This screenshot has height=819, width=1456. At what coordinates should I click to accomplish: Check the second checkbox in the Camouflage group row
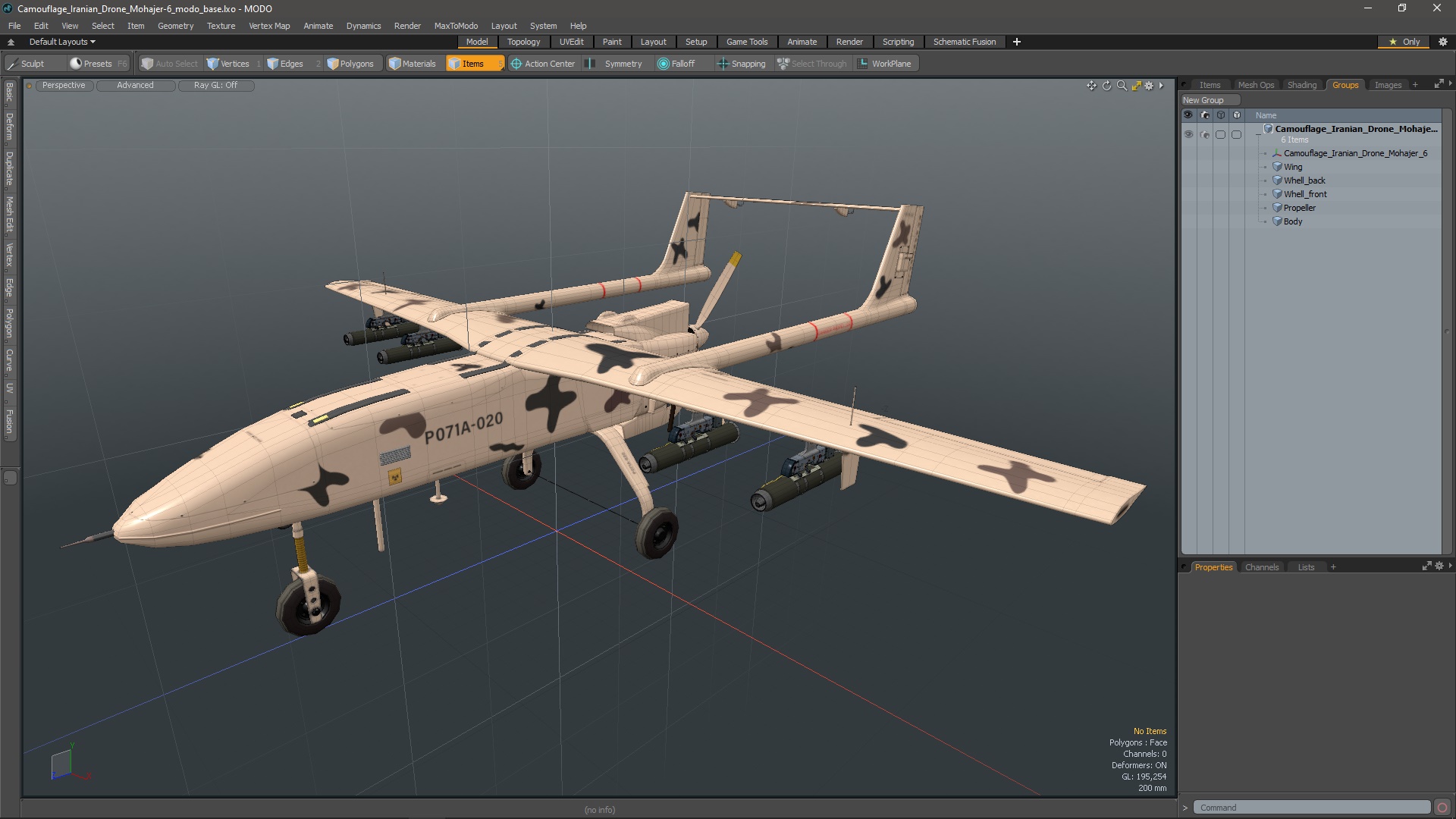[x=1236, y=134]
